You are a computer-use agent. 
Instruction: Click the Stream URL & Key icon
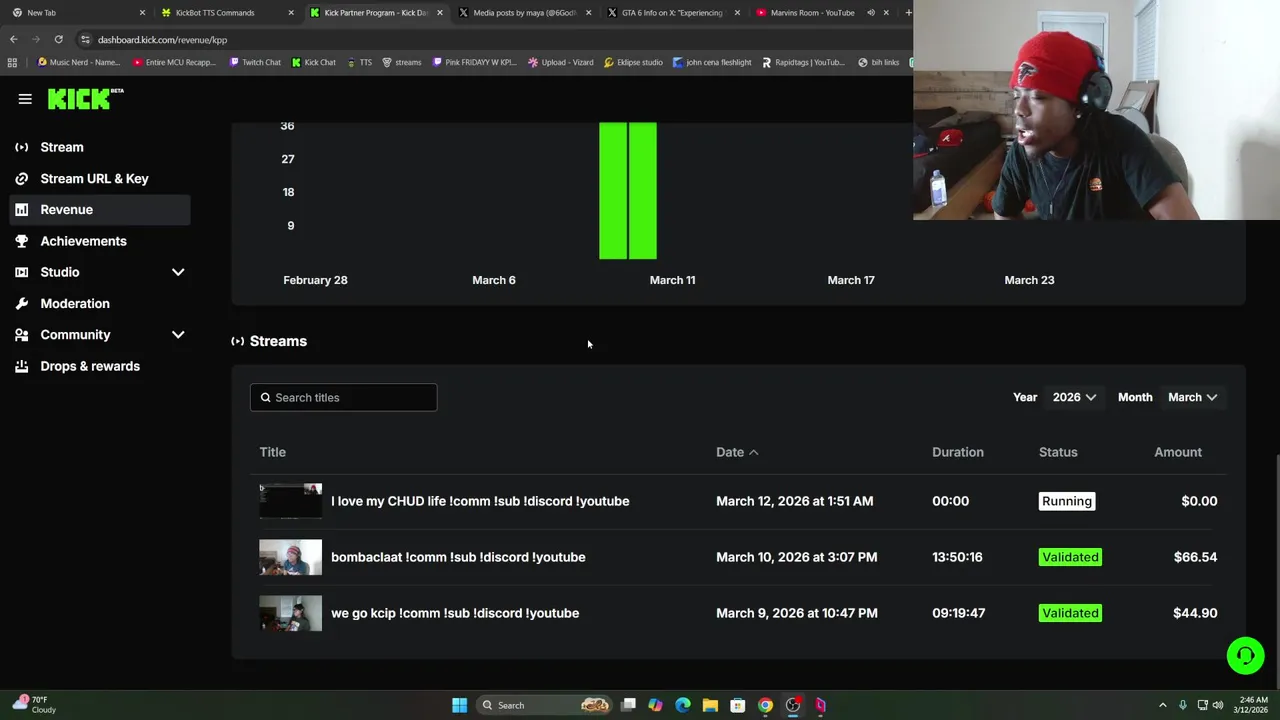pyautogui.click(x=22, y=178)
